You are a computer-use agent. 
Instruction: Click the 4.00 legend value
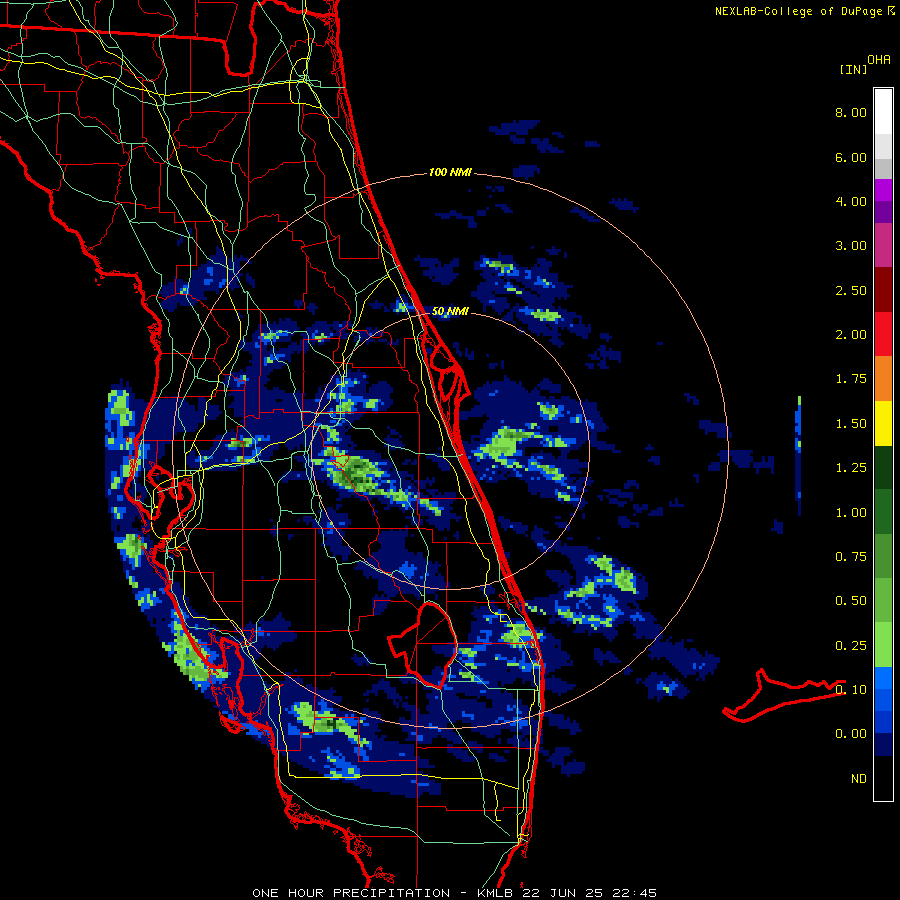pos(851,201)
